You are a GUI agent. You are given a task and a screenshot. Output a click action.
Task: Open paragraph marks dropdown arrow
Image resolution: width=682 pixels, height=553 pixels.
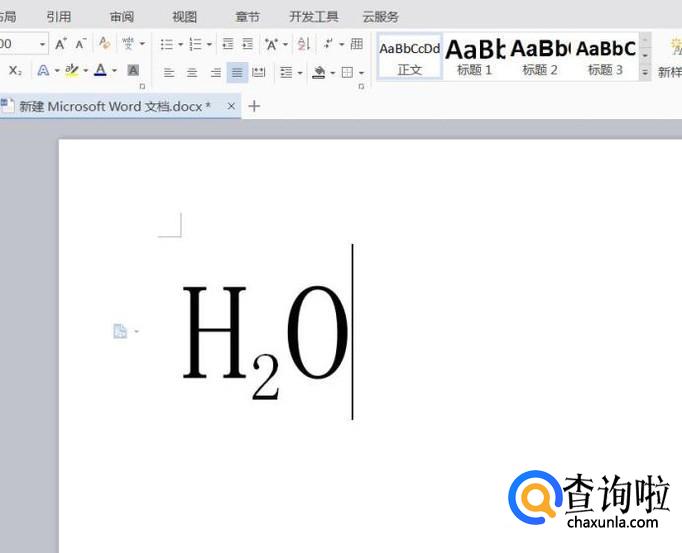(342, 44)
